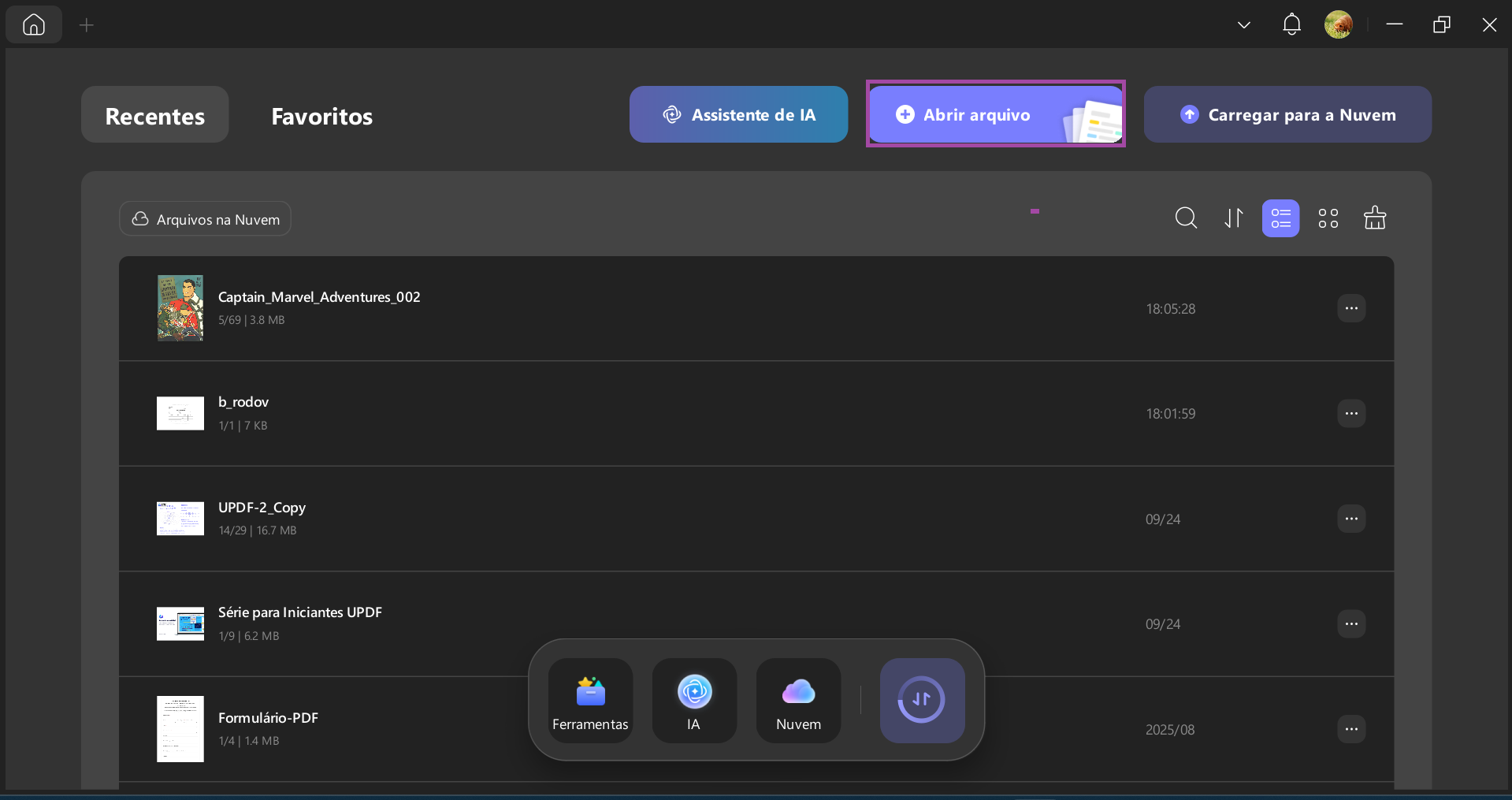Go to the Home tab icon
1512x800 pixels.
point(34,25)
